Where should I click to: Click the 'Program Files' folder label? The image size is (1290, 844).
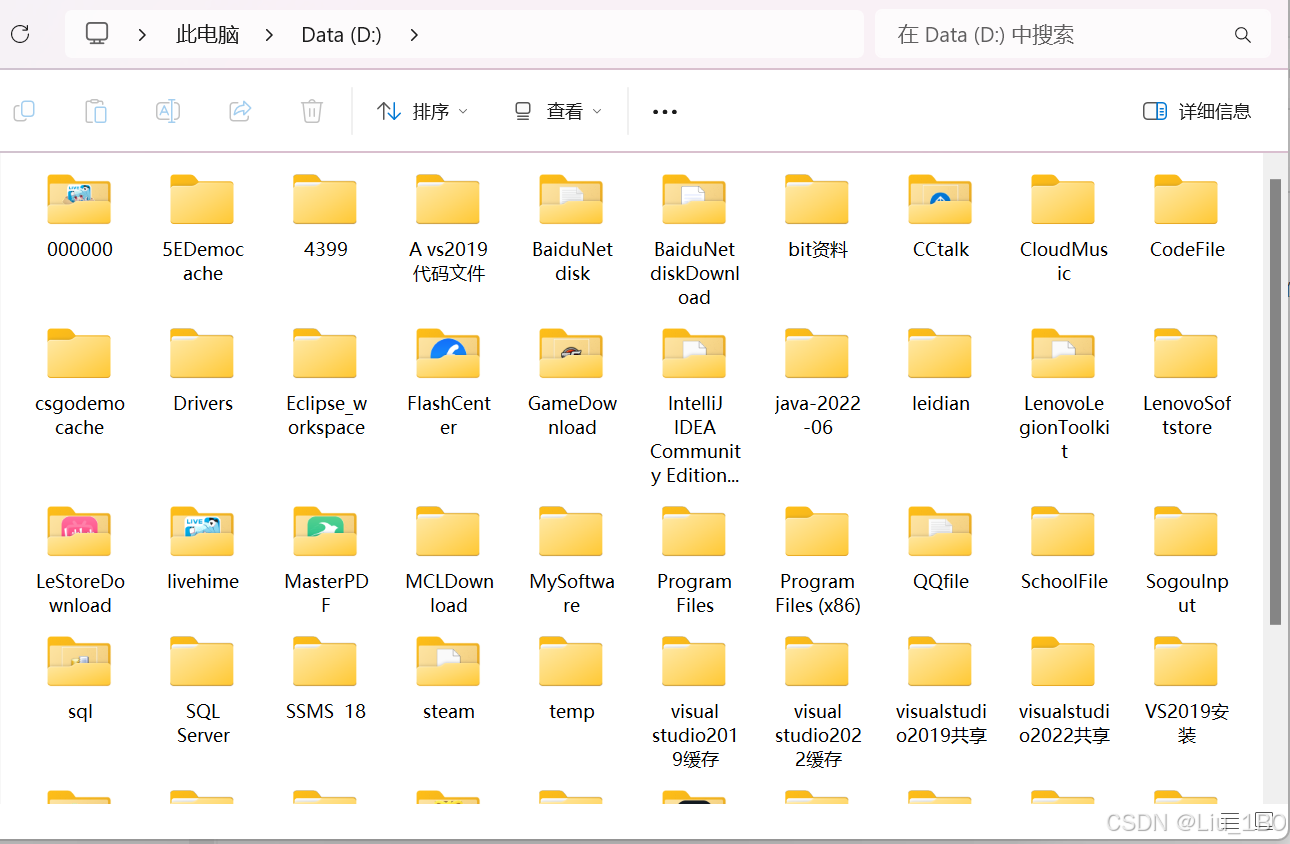(695, 594)
